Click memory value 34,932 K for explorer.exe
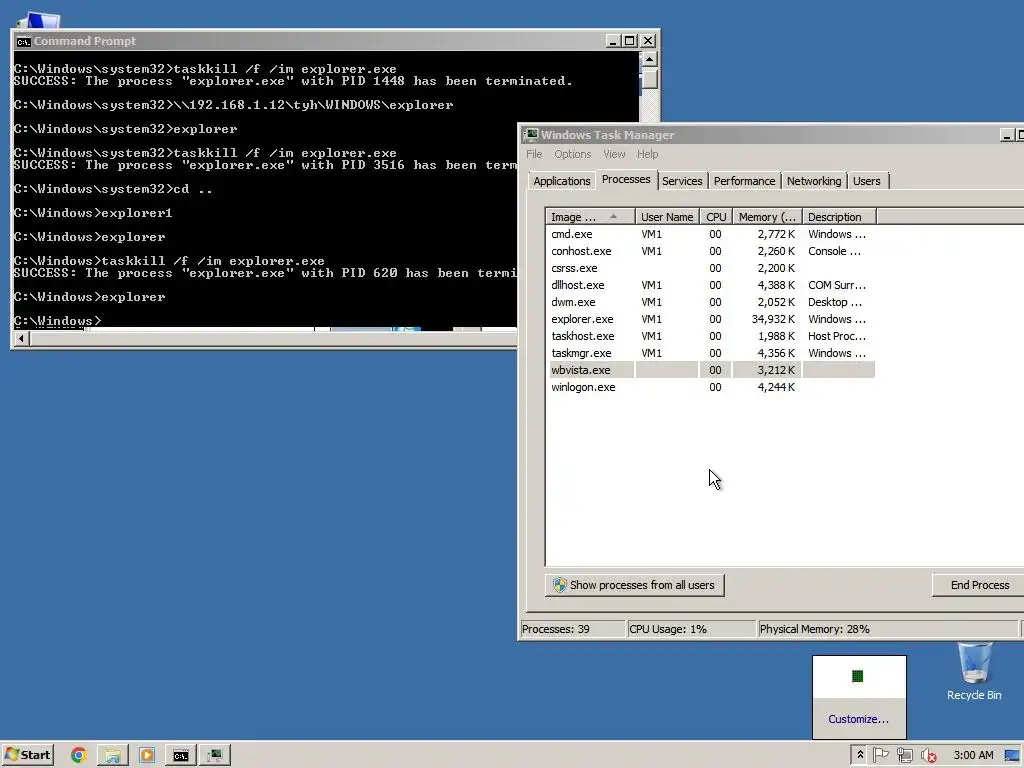This screenshot has width=1024, height=768. click(773, 319)
